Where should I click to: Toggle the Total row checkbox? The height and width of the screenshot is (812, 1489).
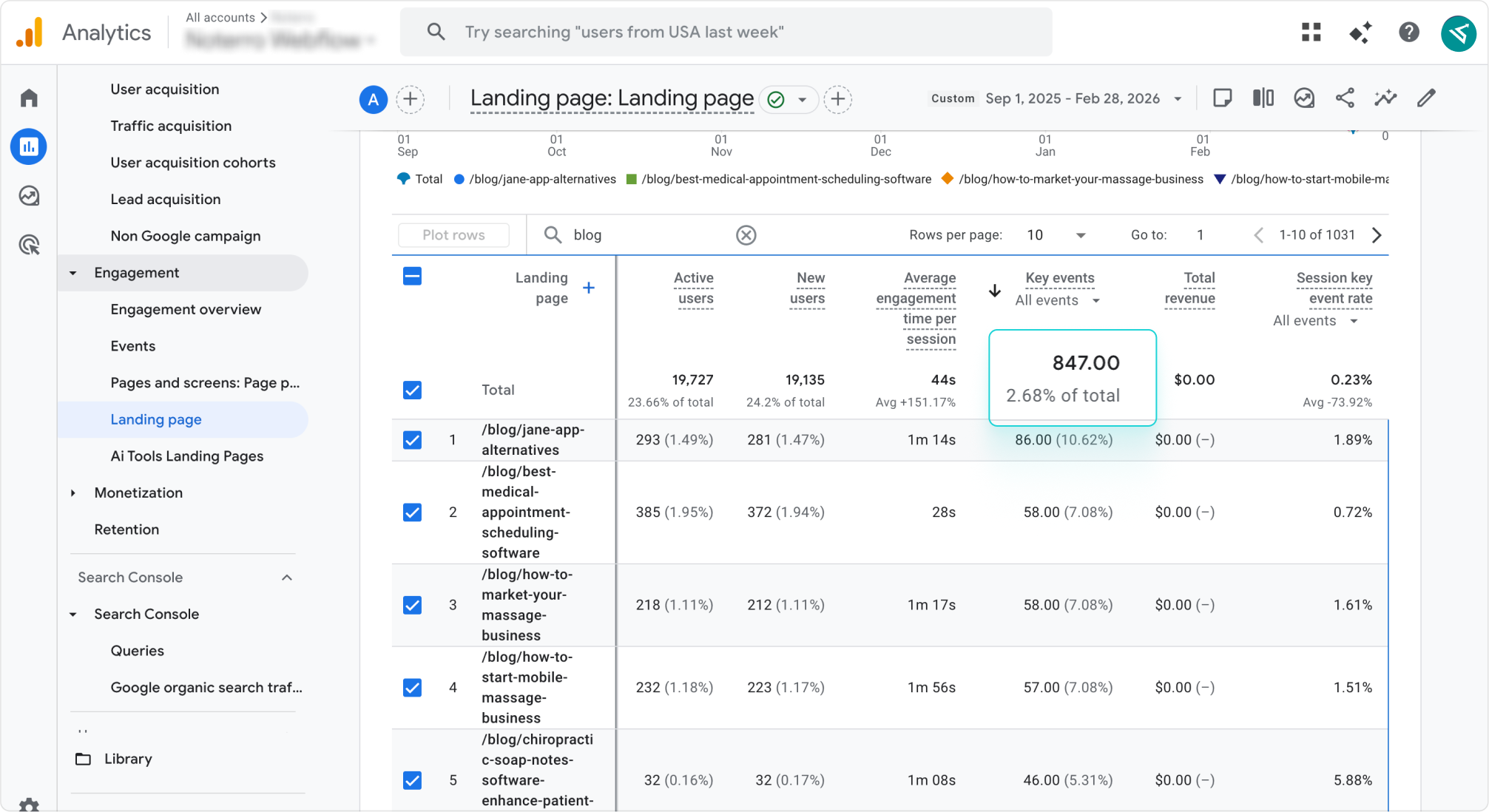(x=412, y=390)
